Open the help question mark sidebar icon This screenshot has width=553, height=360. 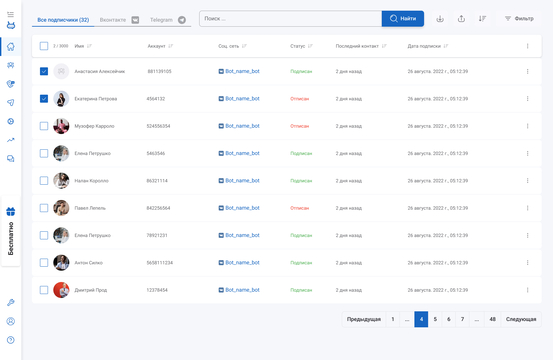pos(11,340)
